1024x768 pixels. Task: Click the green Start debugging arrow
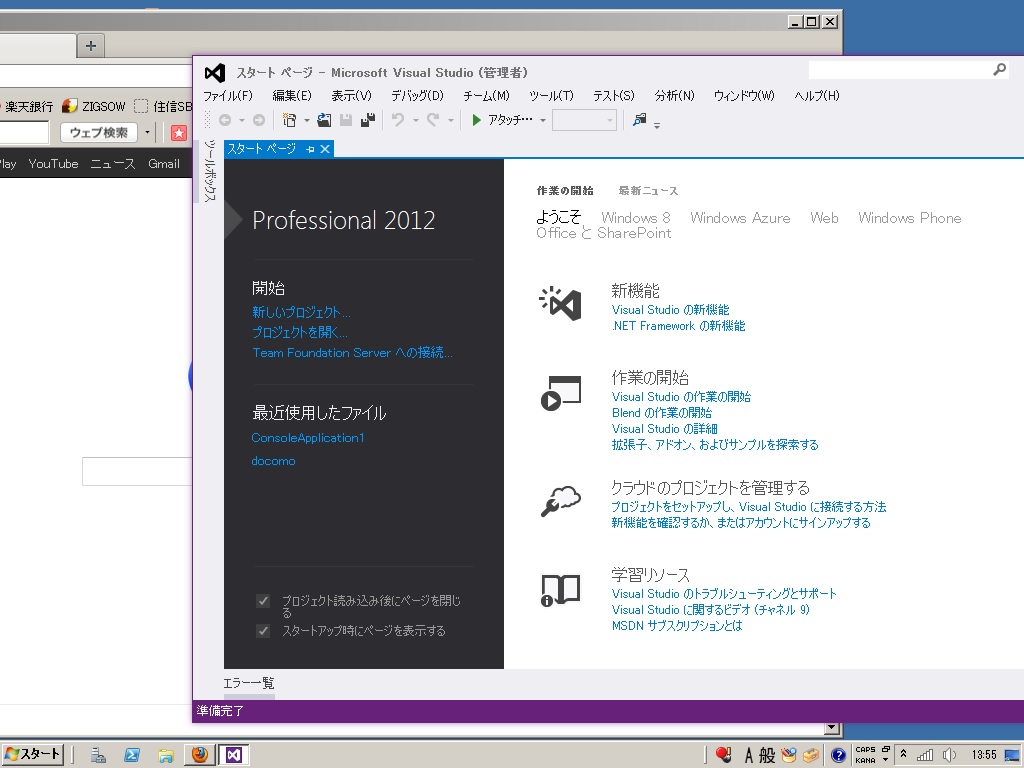[477, 120]
